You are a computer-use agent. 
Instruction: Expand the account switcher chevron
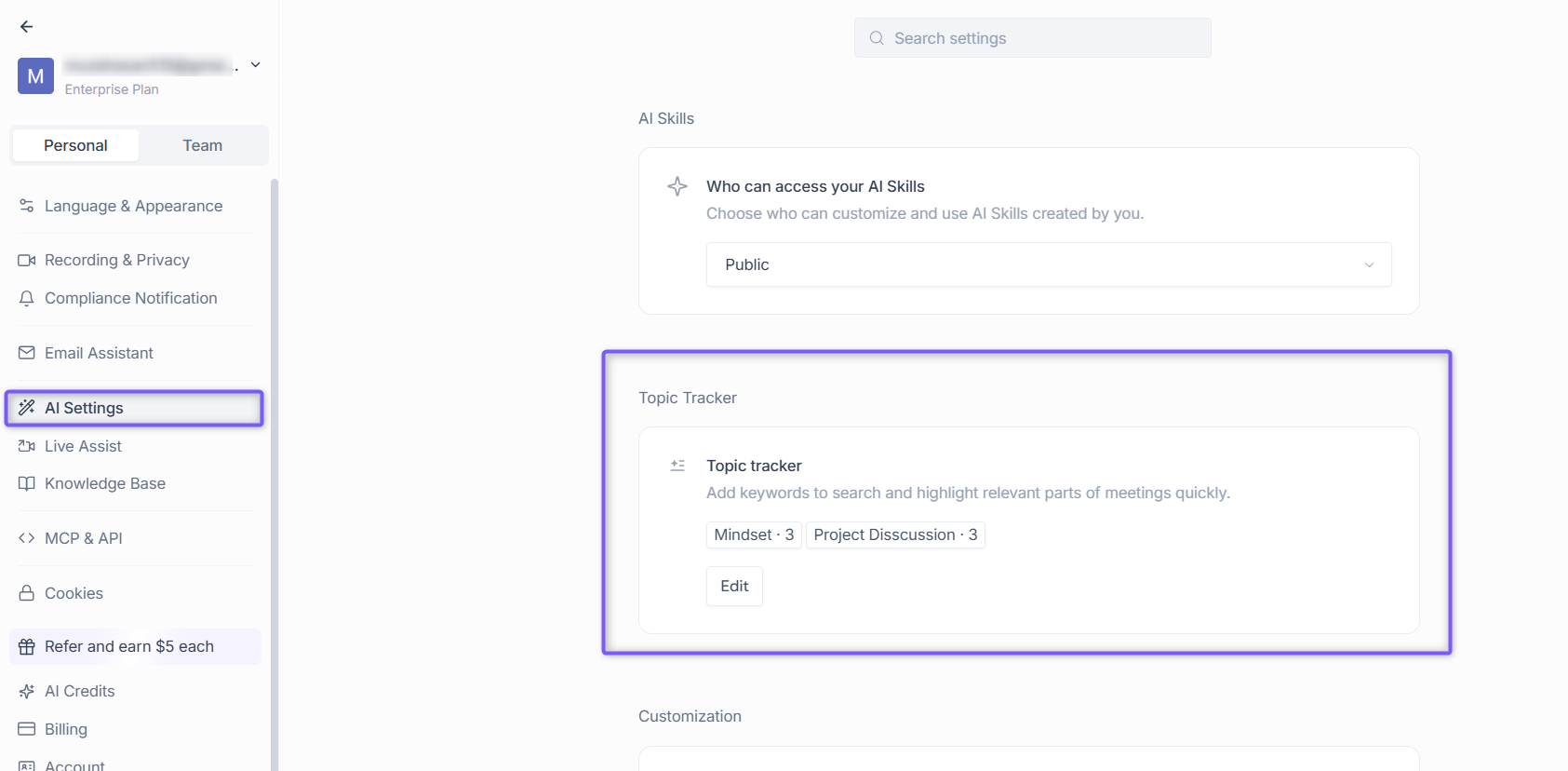[x=255, y=65]
